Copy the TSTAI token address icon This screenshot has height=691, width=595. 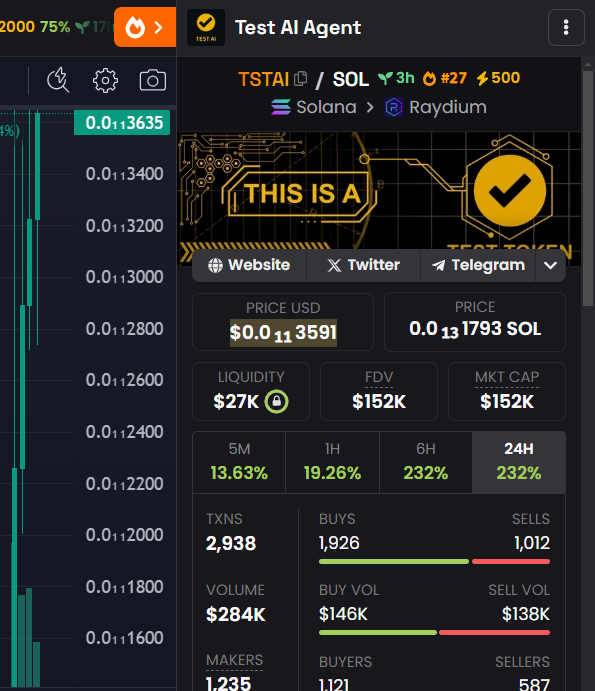(x=300, y=78)
